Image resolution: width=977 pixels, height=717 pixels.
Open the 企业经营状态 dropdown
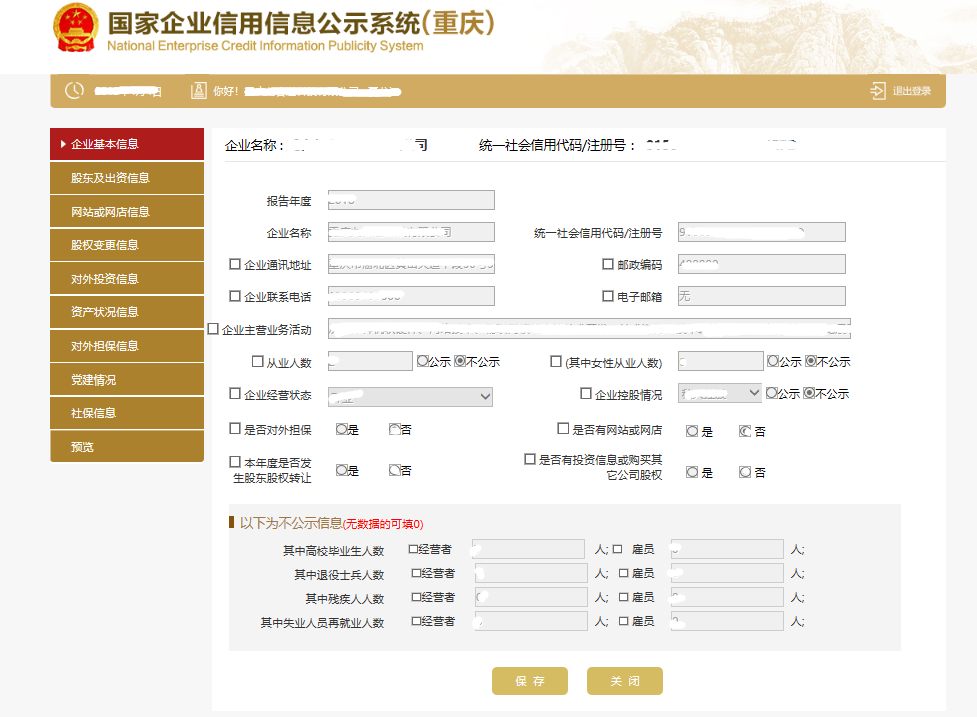pos(410,396)
